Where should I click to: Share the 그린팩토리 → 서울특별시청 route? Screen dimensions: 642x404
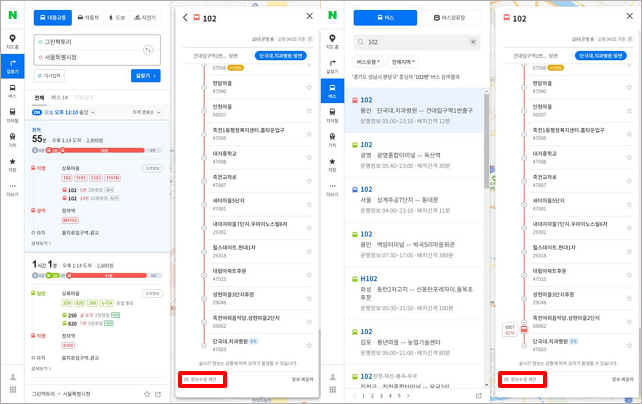click(158, 394)
